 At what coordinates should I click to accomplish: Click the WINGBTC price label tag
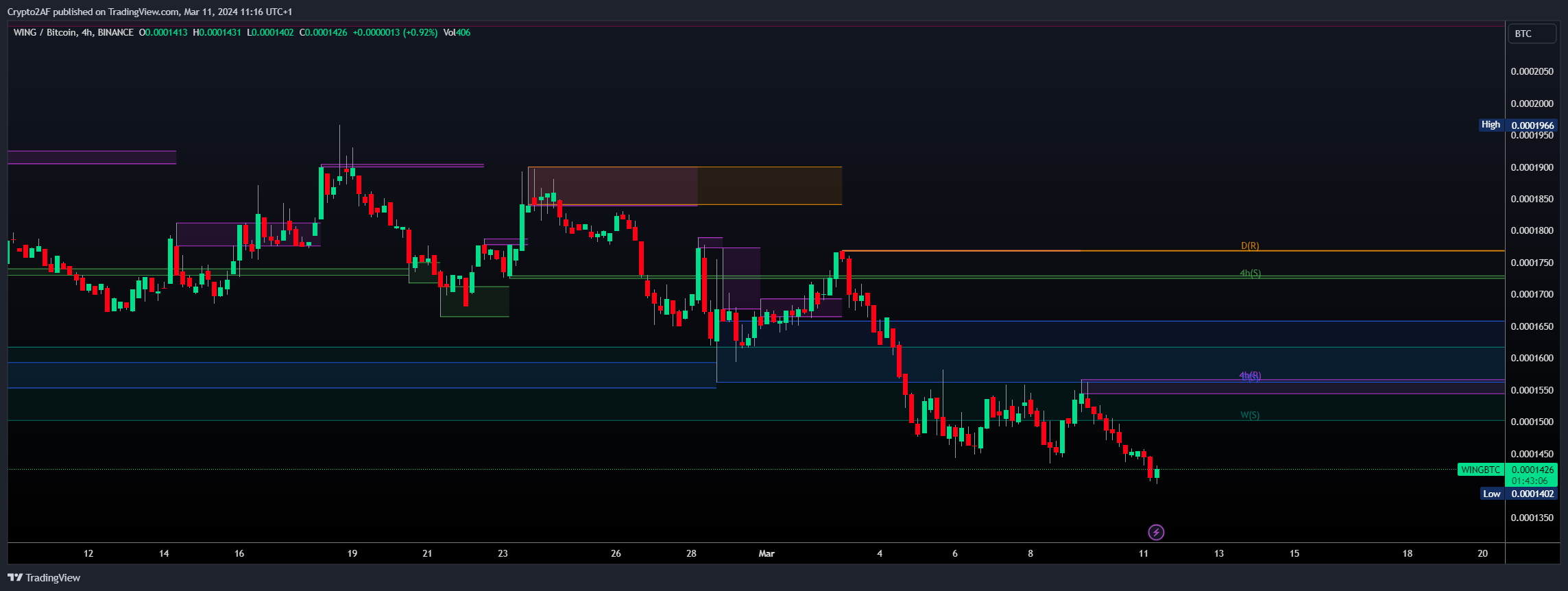(1481, 470)
